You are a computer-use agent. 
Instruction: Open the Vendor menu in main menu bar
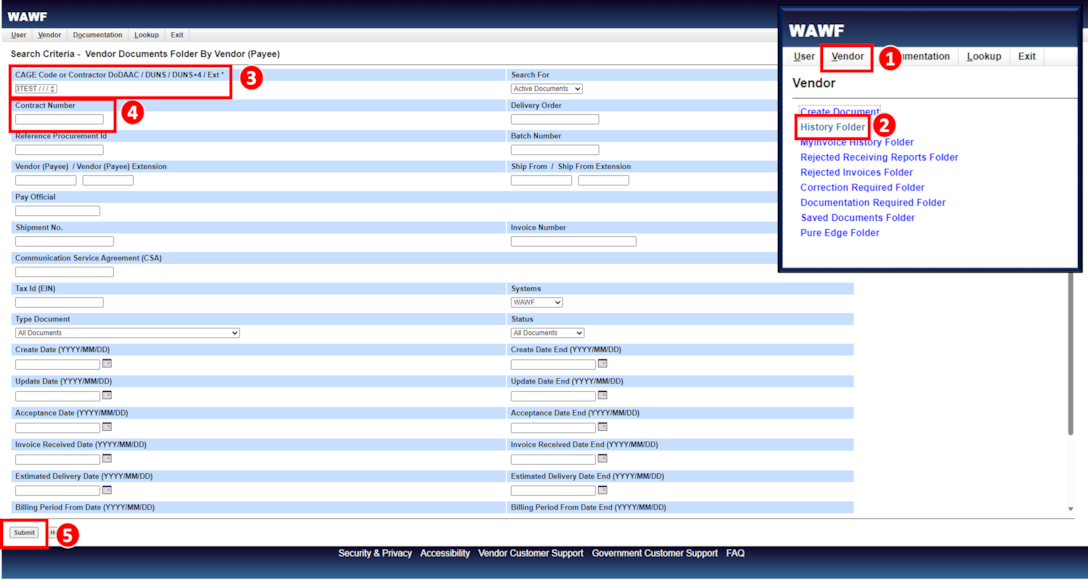pyautogui.click(x=49, y=35)
